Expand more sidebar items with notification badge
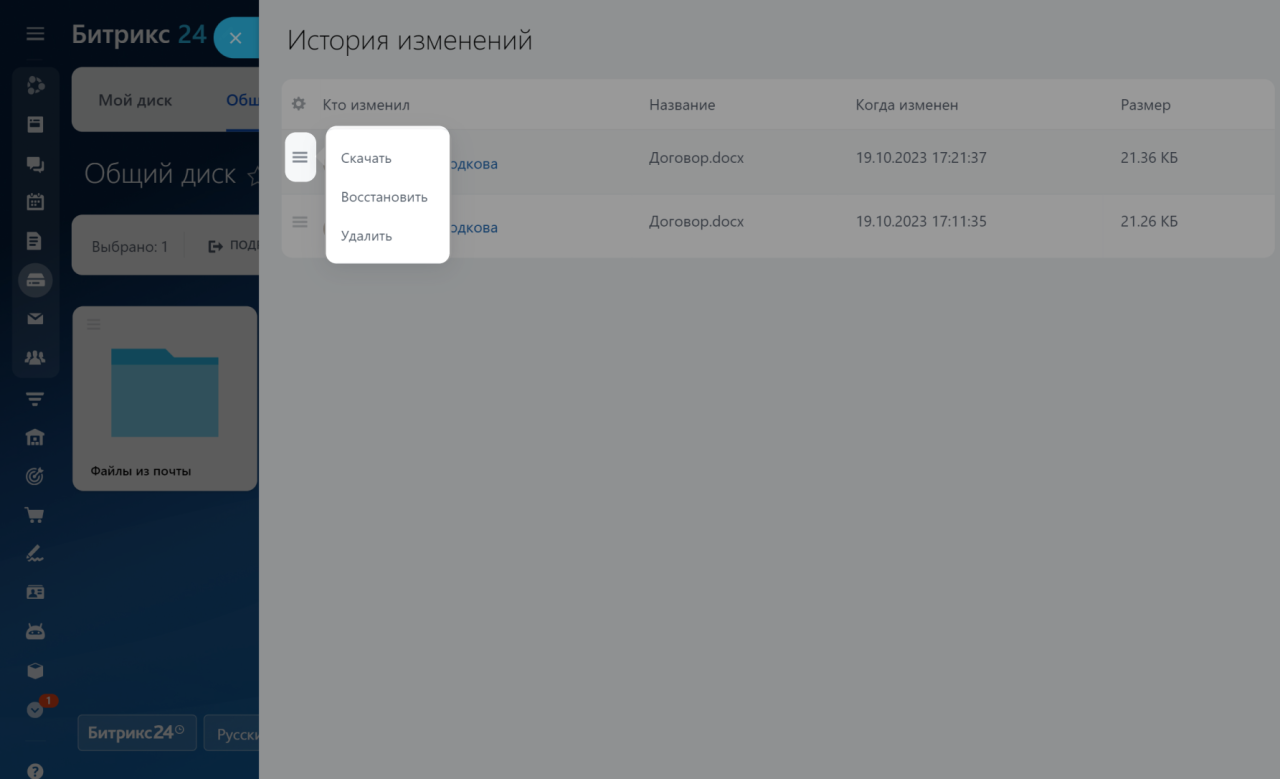Screen dimensions: 1280x779 tap(37, 709)
